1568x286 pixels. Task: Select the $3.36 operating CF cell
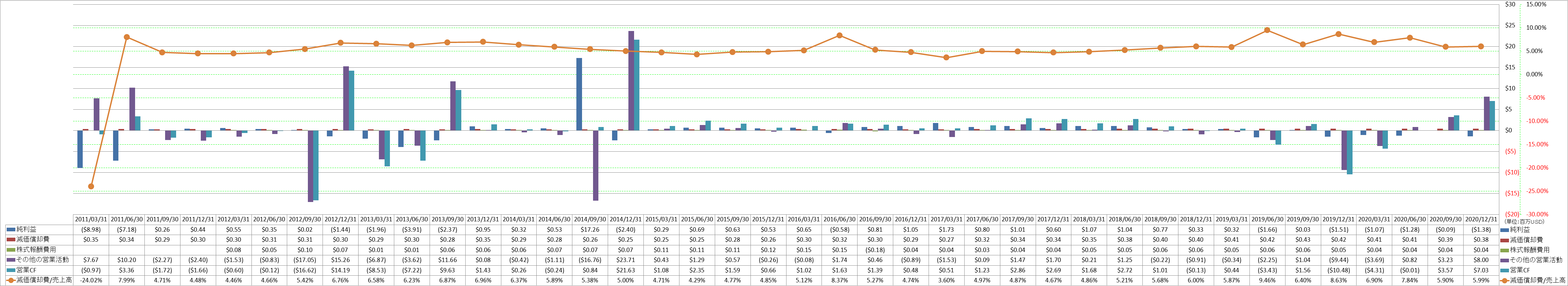[127, 270]
